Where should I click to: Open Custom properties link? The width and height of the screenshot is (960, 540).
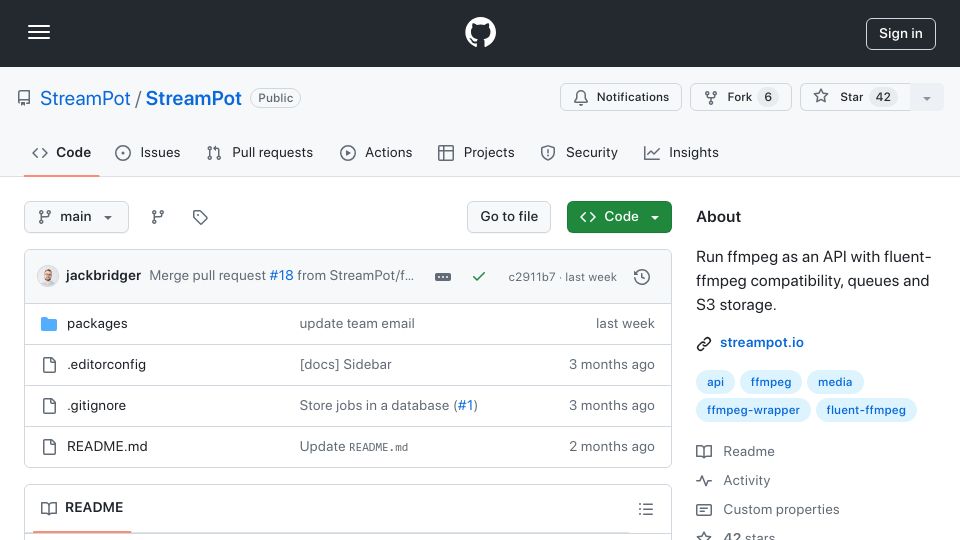(768, 509)
